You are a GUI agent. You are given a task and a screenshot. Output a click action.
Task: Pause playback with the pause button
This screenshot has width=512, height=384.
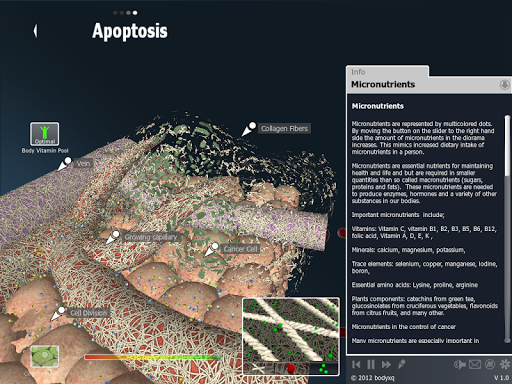click(371, 364)
